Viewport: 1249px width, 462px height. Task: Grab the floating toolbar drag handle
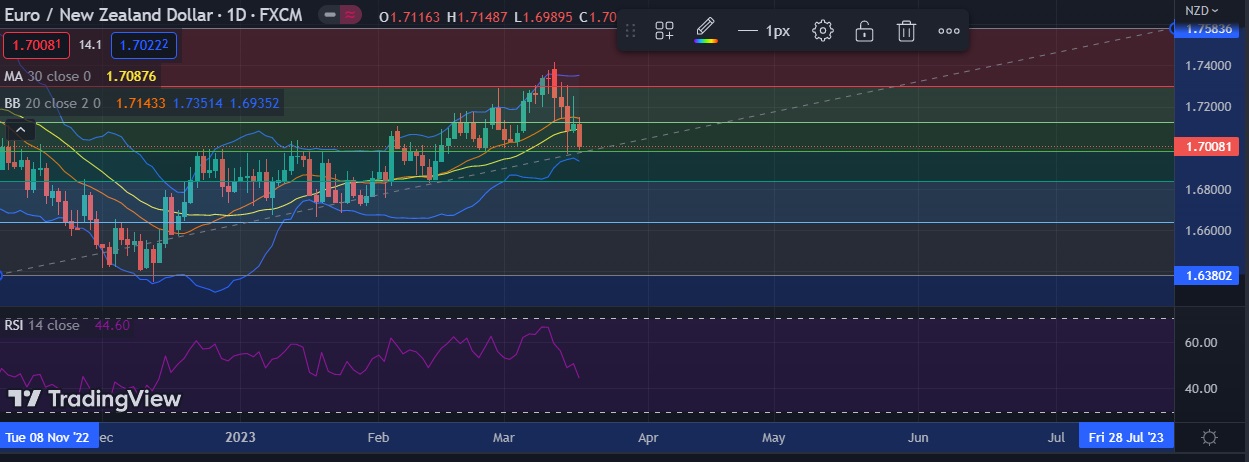point(631,31)
